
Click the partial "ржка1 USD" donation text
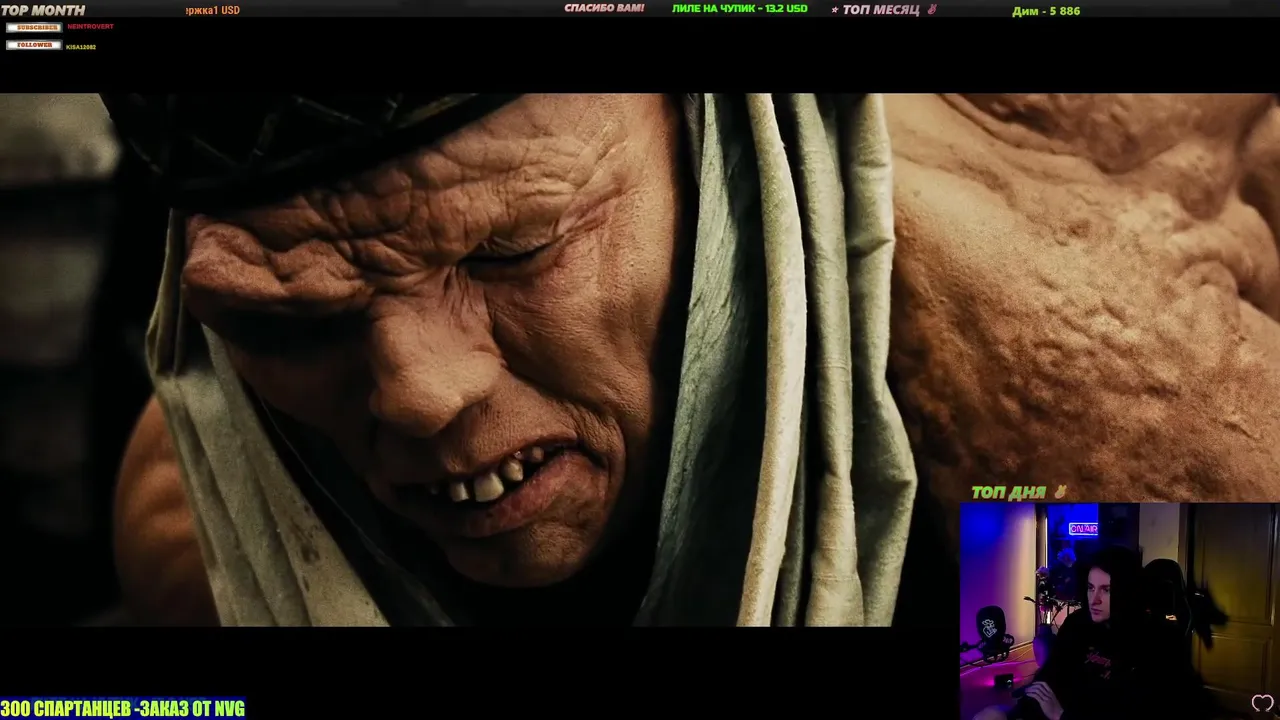[213, 10]
